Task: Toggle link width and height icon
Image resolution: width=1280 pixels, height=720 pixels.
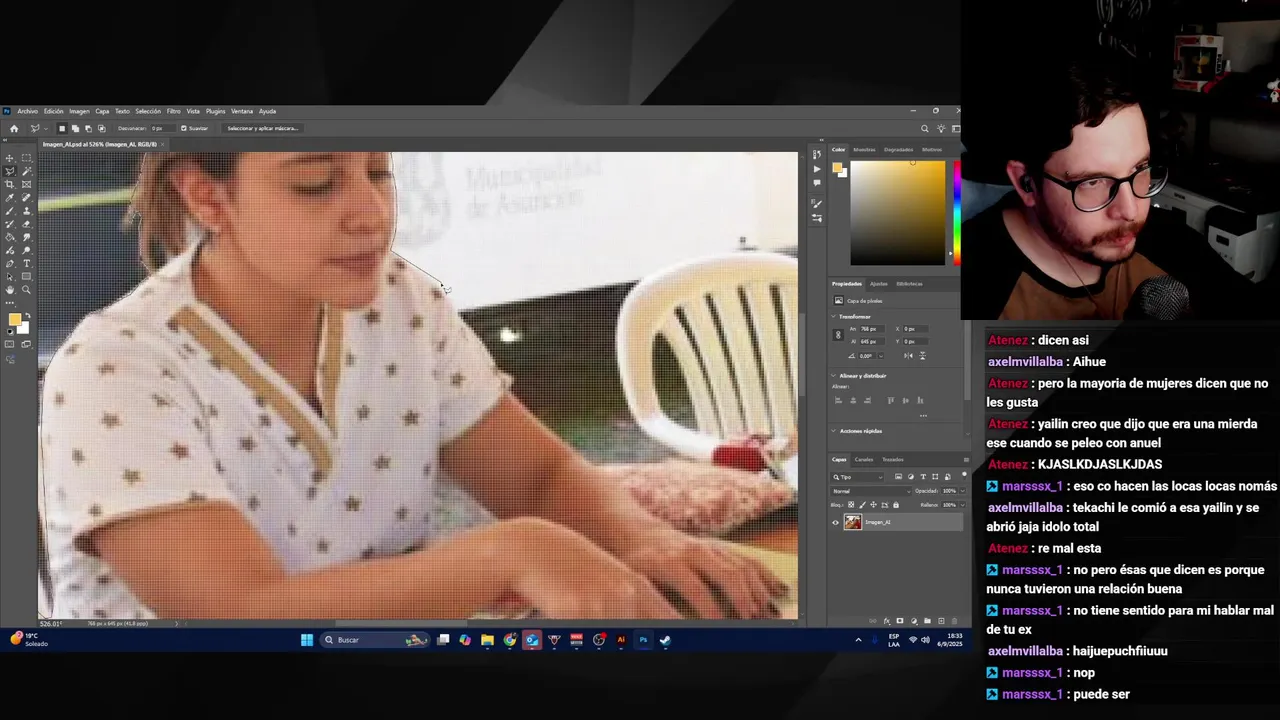Action: (838, 335)
